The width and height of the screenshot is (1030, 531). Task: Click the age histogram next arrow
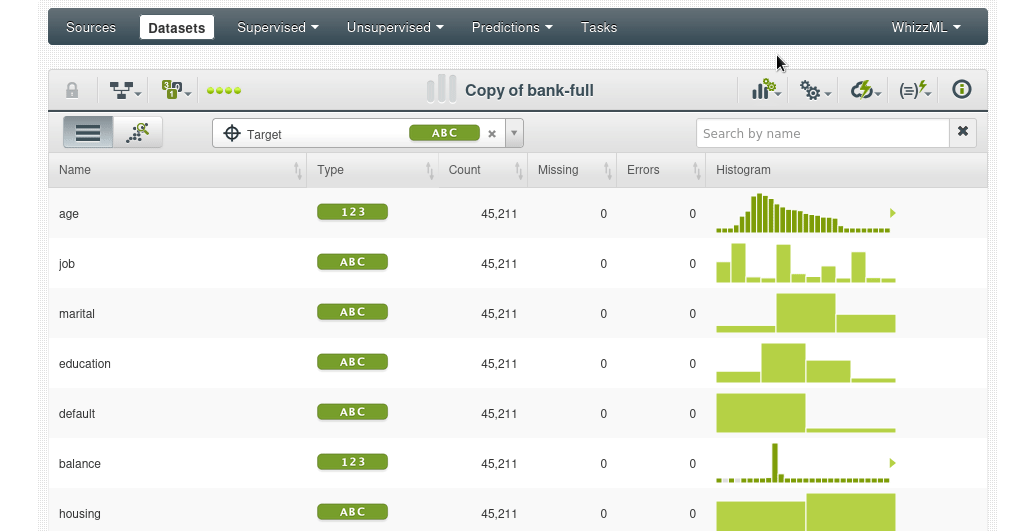tap(892, 213)
